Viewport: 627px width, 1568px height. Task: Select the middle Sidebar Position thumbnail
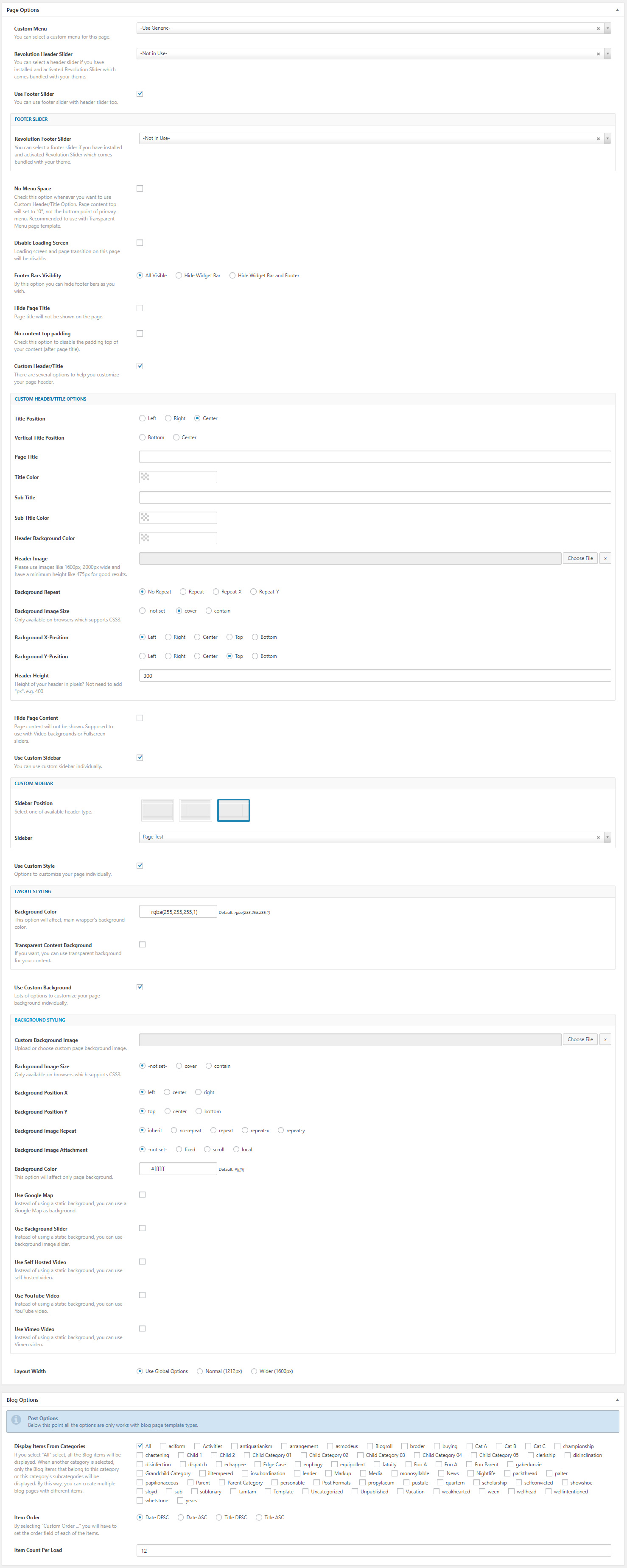pyautogui.click(x=195, y=810)
